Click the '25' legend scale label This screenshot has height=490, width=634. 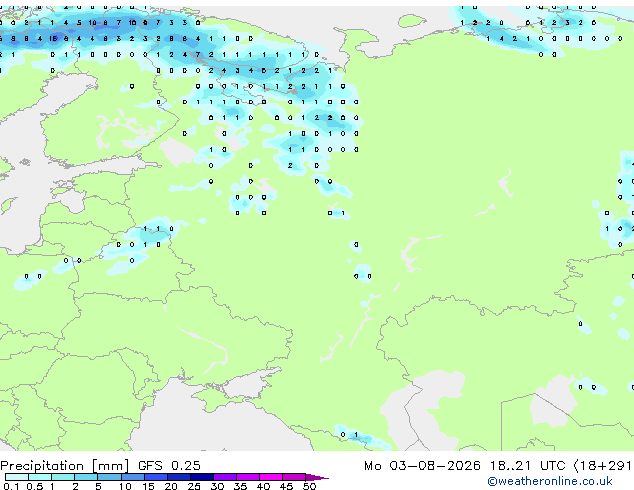pos(194,486)
